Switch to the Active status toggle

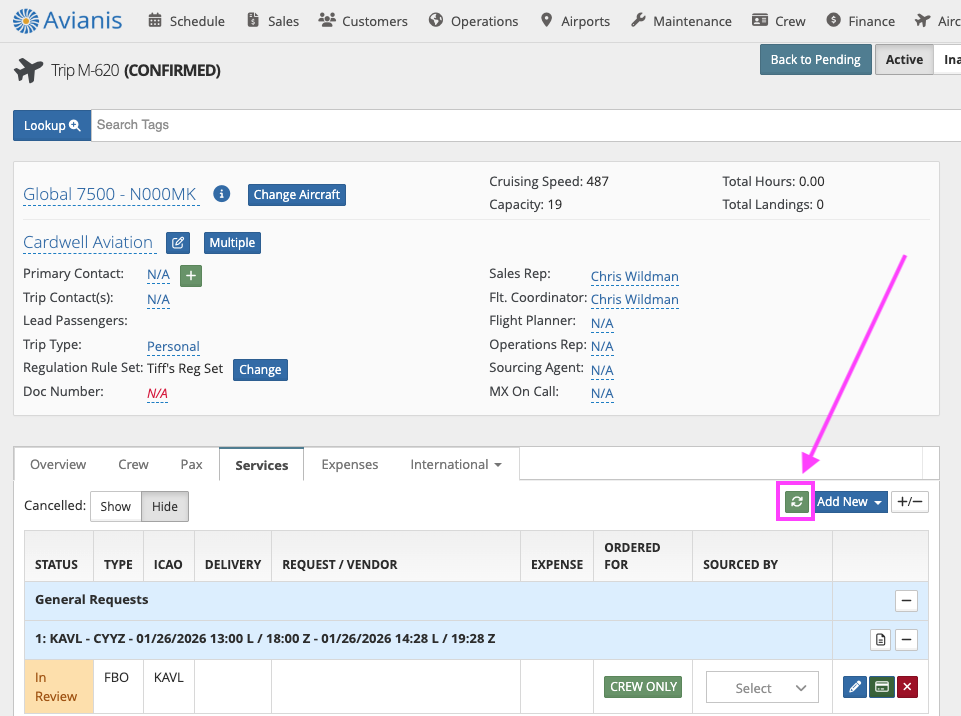click(x=903, y=60)
